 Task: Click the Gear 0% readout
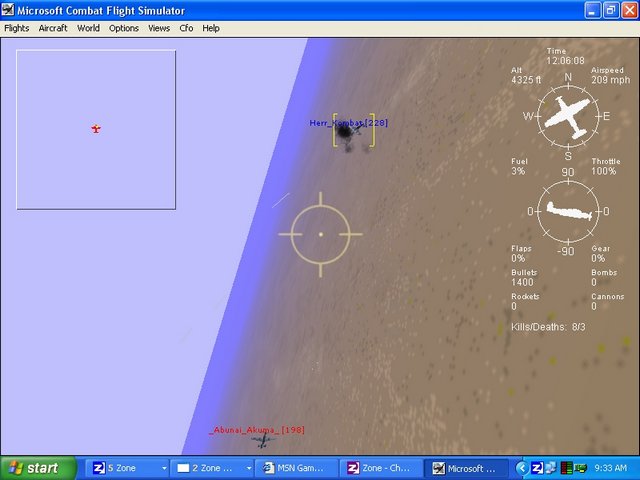(600, 253)
